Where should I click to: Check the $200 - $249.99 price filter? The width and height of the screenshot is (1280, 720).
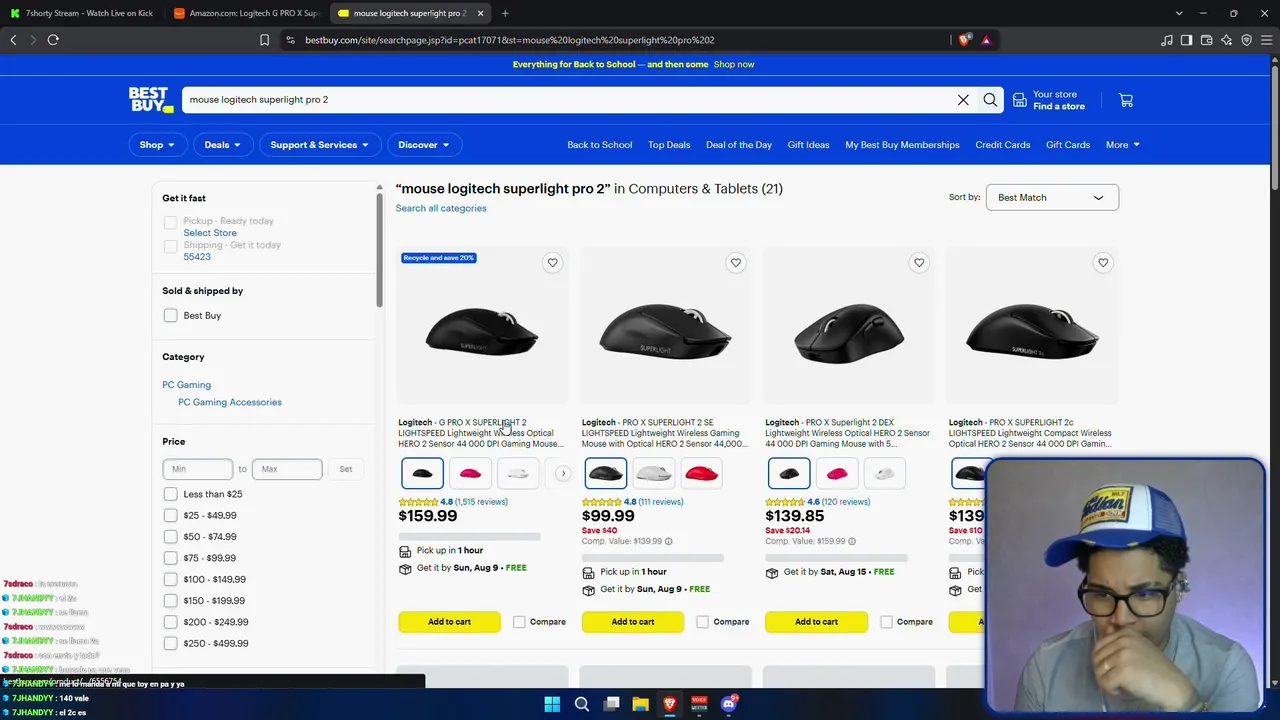(x=170, y=622)
